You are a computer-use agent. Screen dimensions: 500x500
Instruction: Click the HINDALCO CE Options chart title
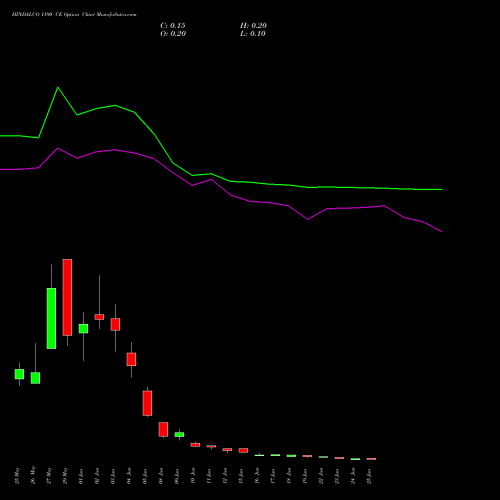[x=74, y=15]
